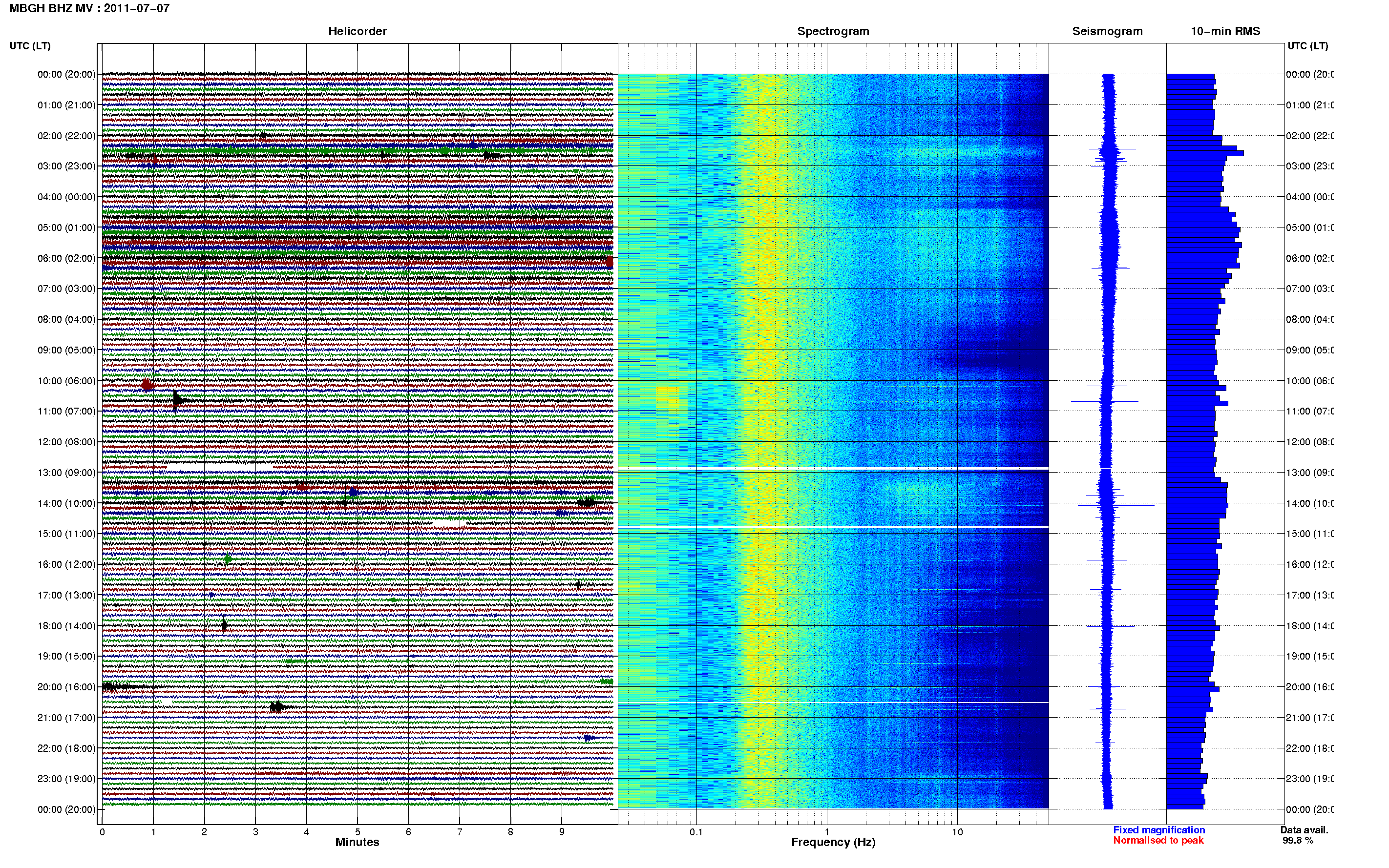Click the right '12:00 (08:0' time label
Viewport: 1389px width, 868px height.
(1310, 442)
